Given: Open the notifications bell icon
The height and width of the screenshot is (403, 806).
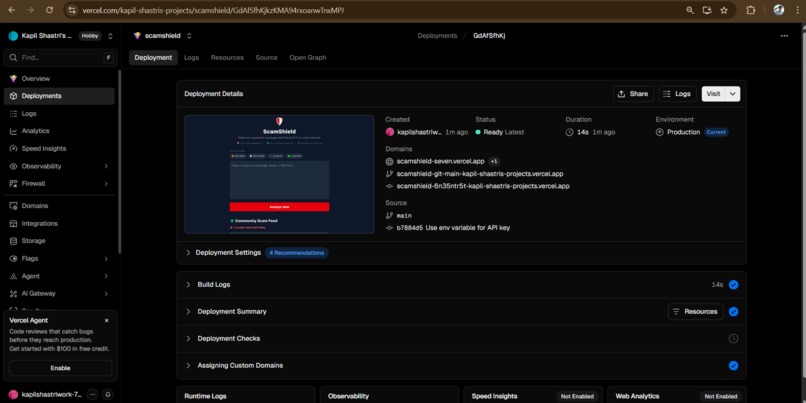Looking at the screenshot, I should point(107,394).
